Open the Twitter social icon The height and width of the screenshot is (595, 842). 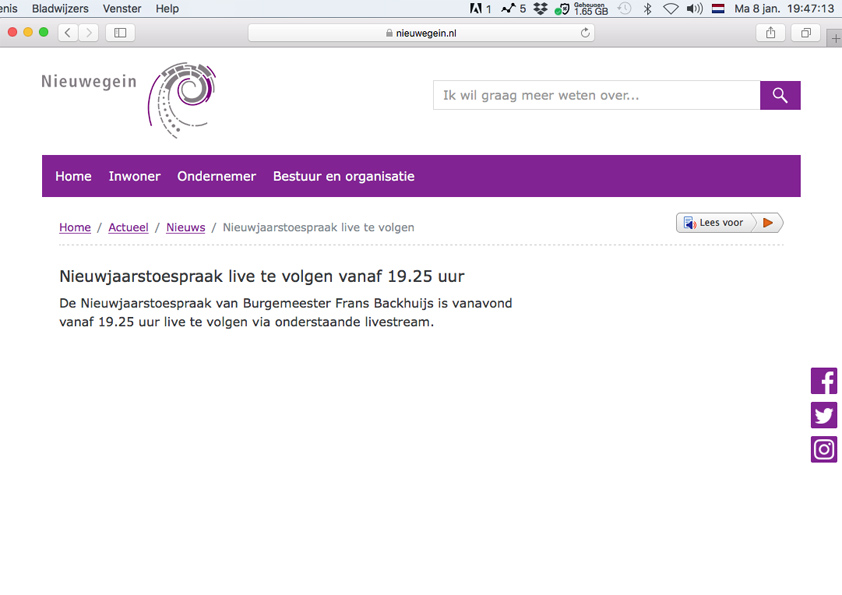click(x=824, y=415)
